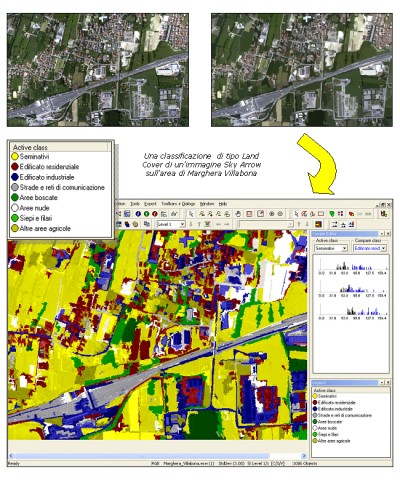Open the Active class Seminativi dropdown
Screen dimensions: 400x480
coord(331,248)
